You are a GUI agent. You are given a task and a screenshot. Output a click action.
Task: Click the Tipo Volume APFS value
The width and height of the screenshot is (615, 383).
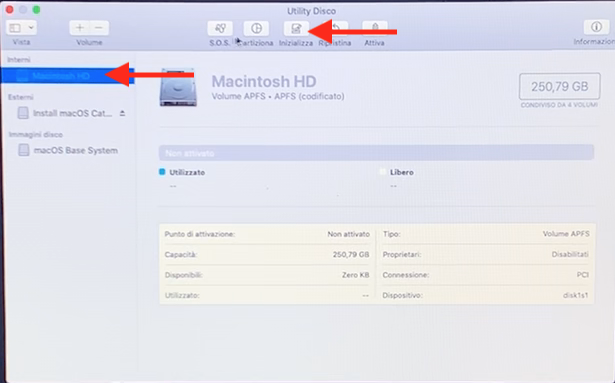pyautogui.click(x=566, y=234)
